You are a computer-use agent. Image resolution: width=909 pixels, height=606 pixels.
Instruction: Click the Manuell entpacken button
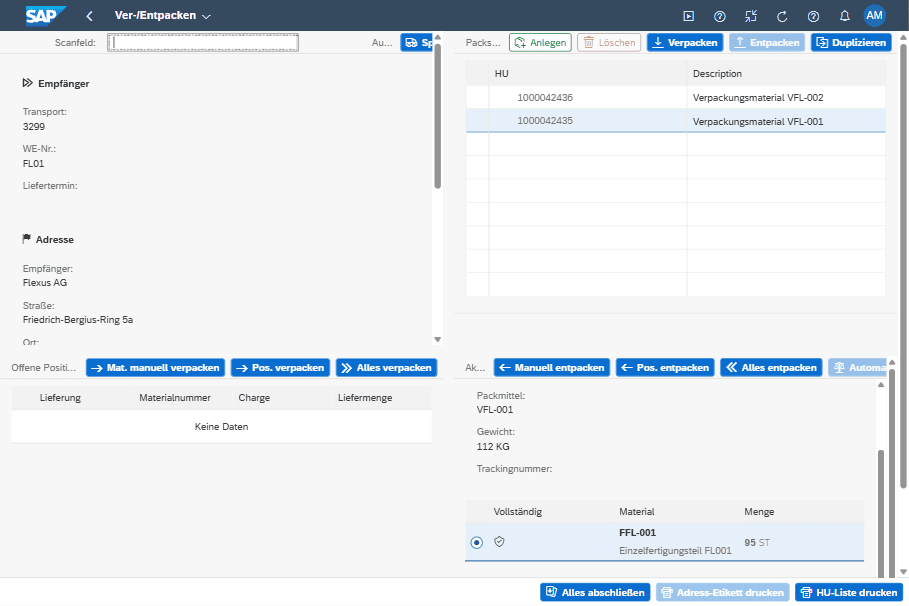click(x=552, y=368)
